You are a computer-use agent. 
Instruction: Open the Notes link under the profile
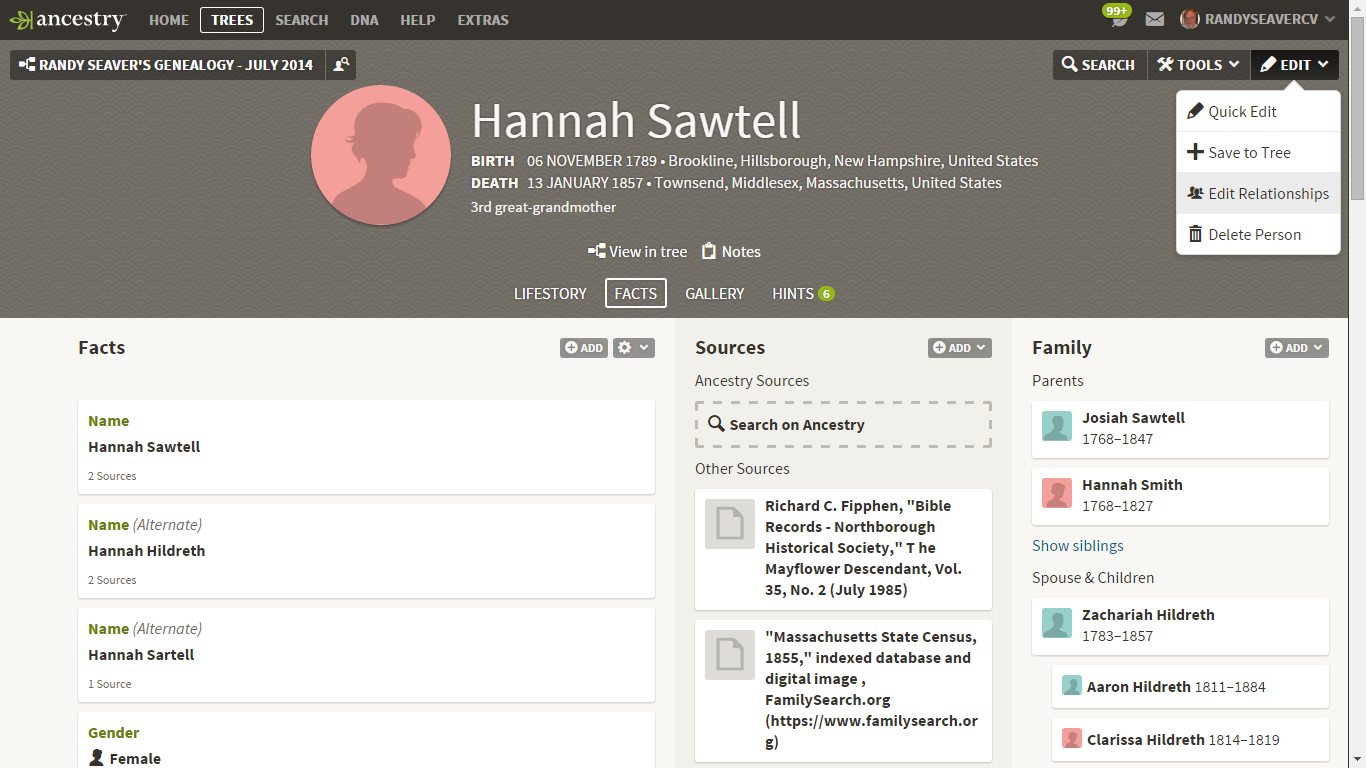pos(731,251)
